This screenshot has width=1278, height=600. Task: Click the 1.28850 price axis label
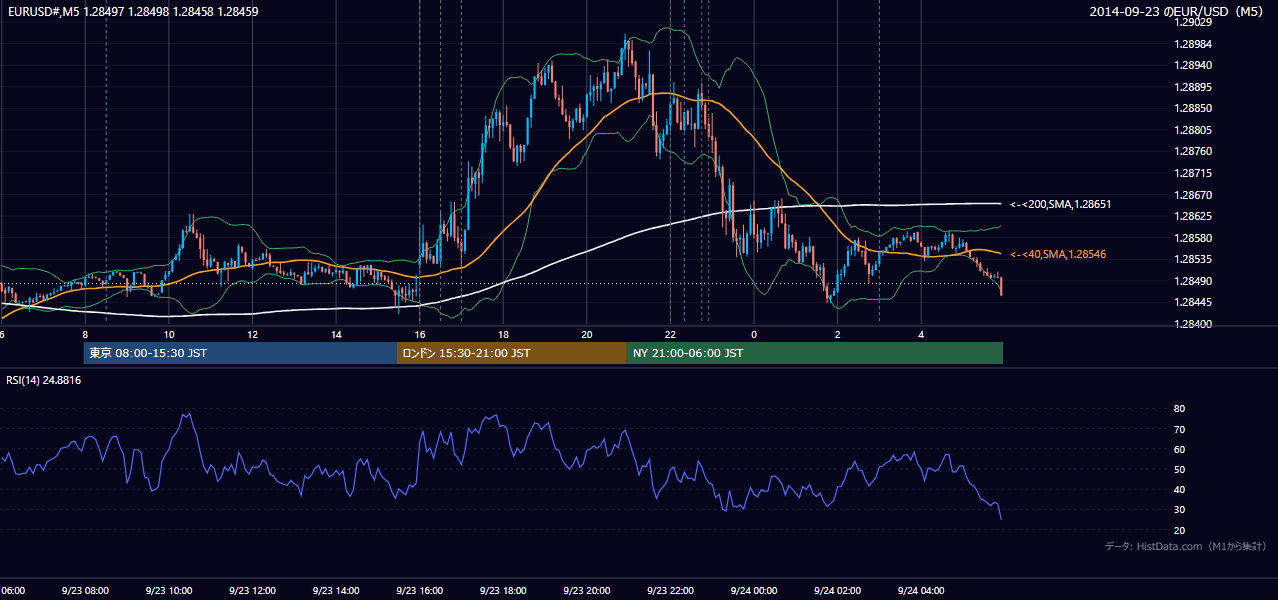tap(1194, 108)
